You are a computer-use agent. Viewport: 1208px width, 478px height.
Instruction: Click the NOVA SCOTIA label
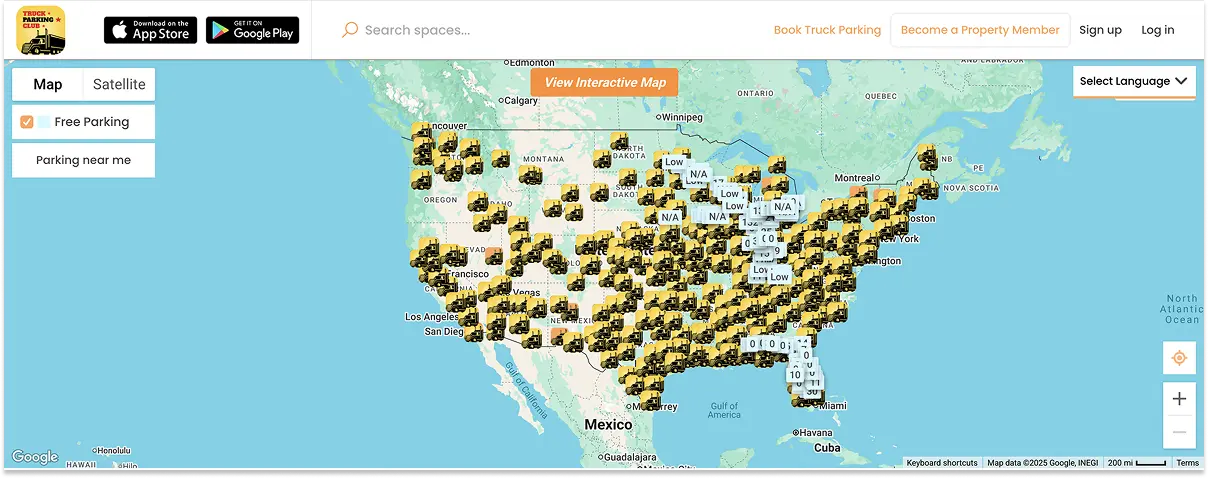(x=969, y=187)
